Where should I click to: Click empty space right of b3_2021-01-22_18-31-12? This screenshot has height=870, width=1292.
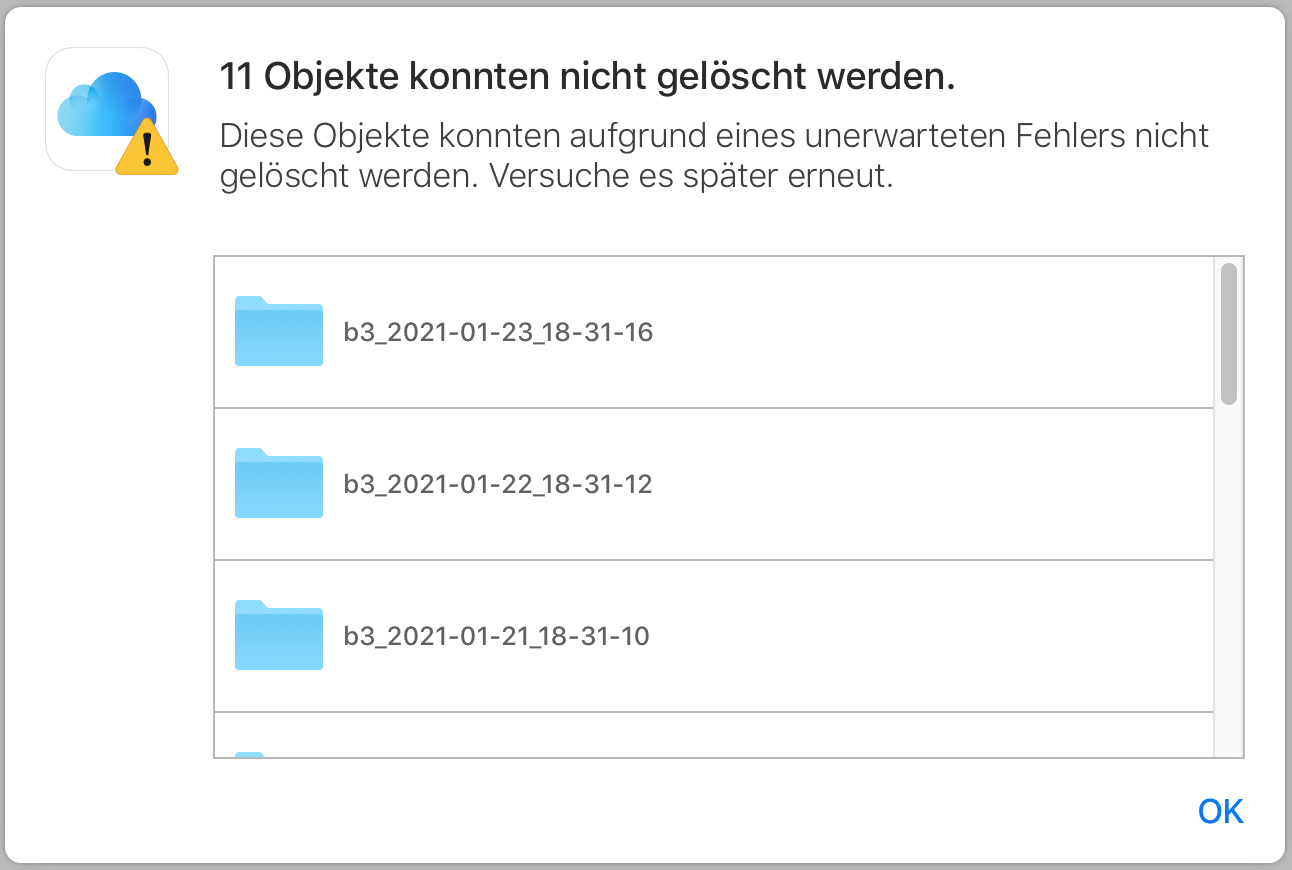930,485
